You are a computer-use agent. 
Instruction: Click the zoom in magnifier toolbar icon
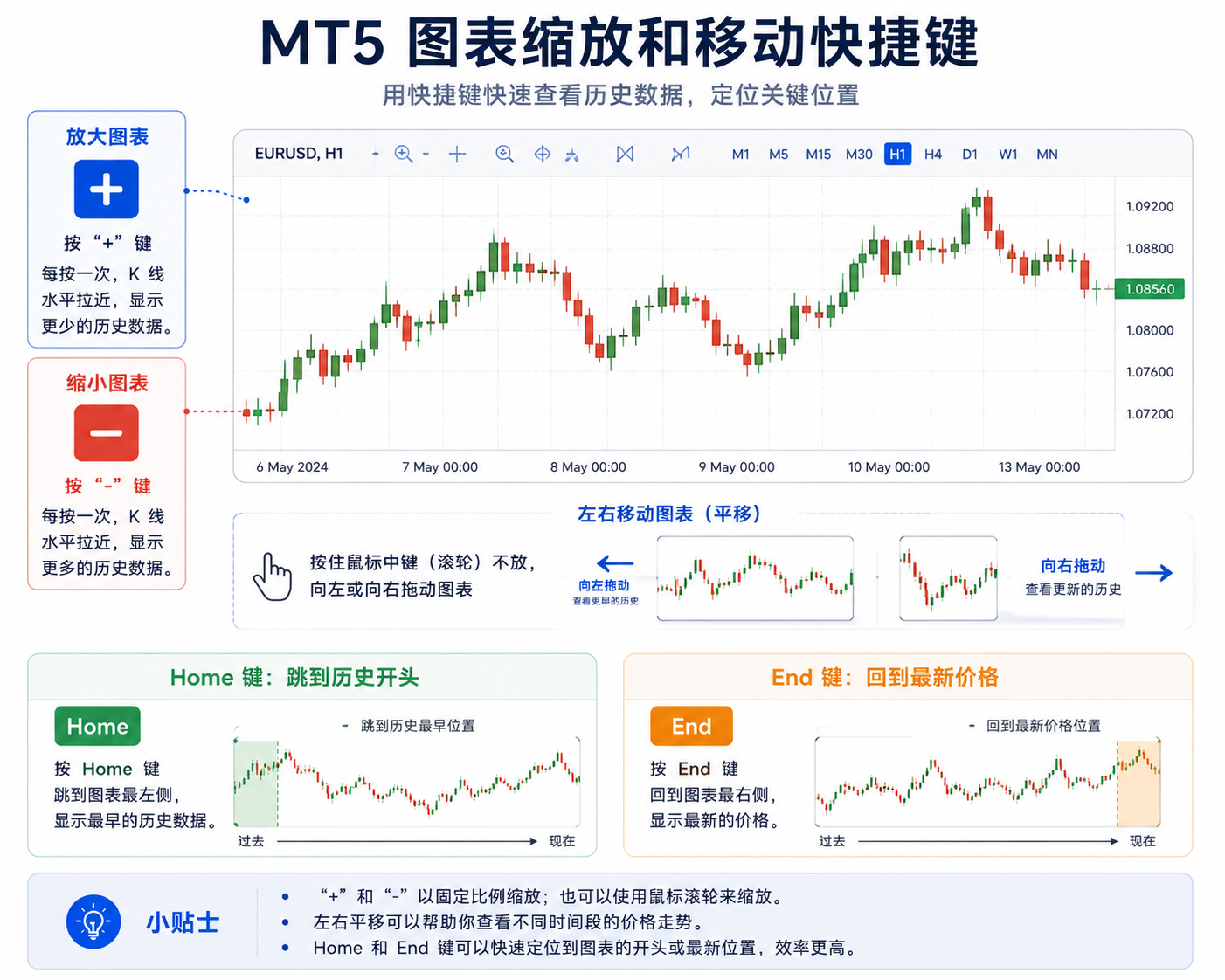404,154
